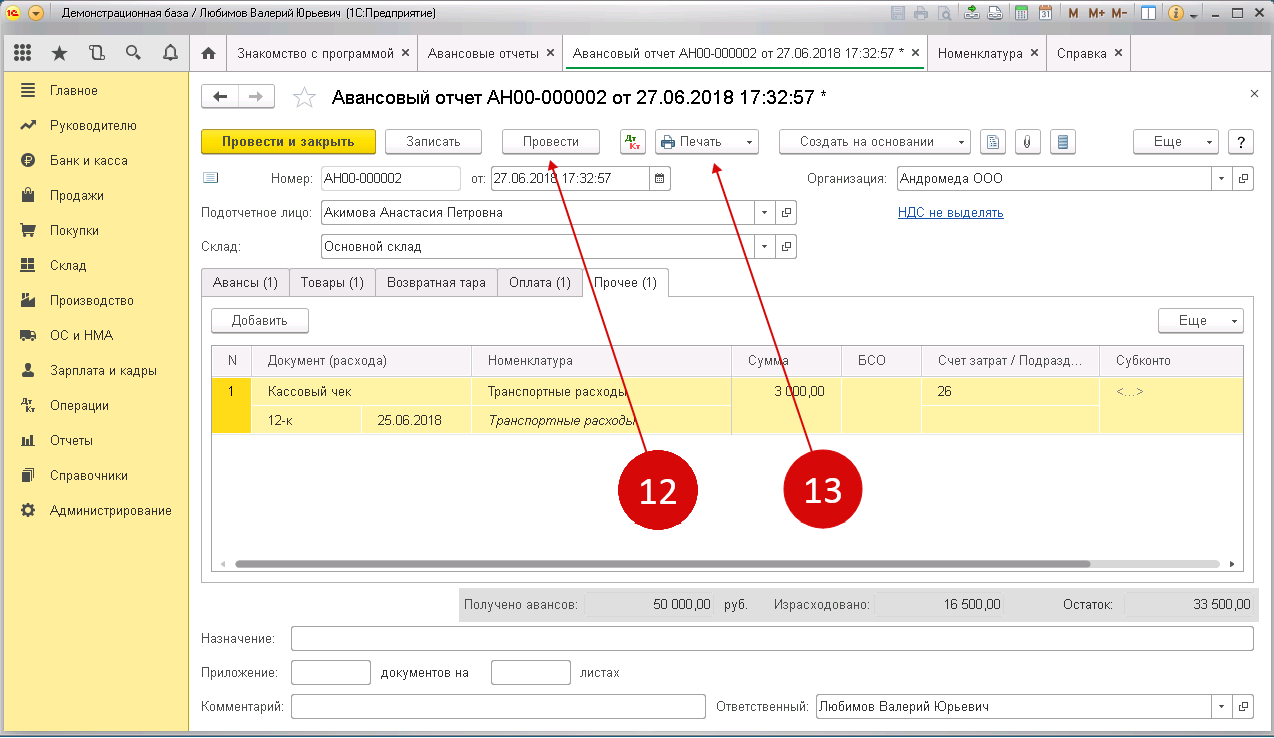
Task: Click the Провести и закрыть button
Action: 288,142
